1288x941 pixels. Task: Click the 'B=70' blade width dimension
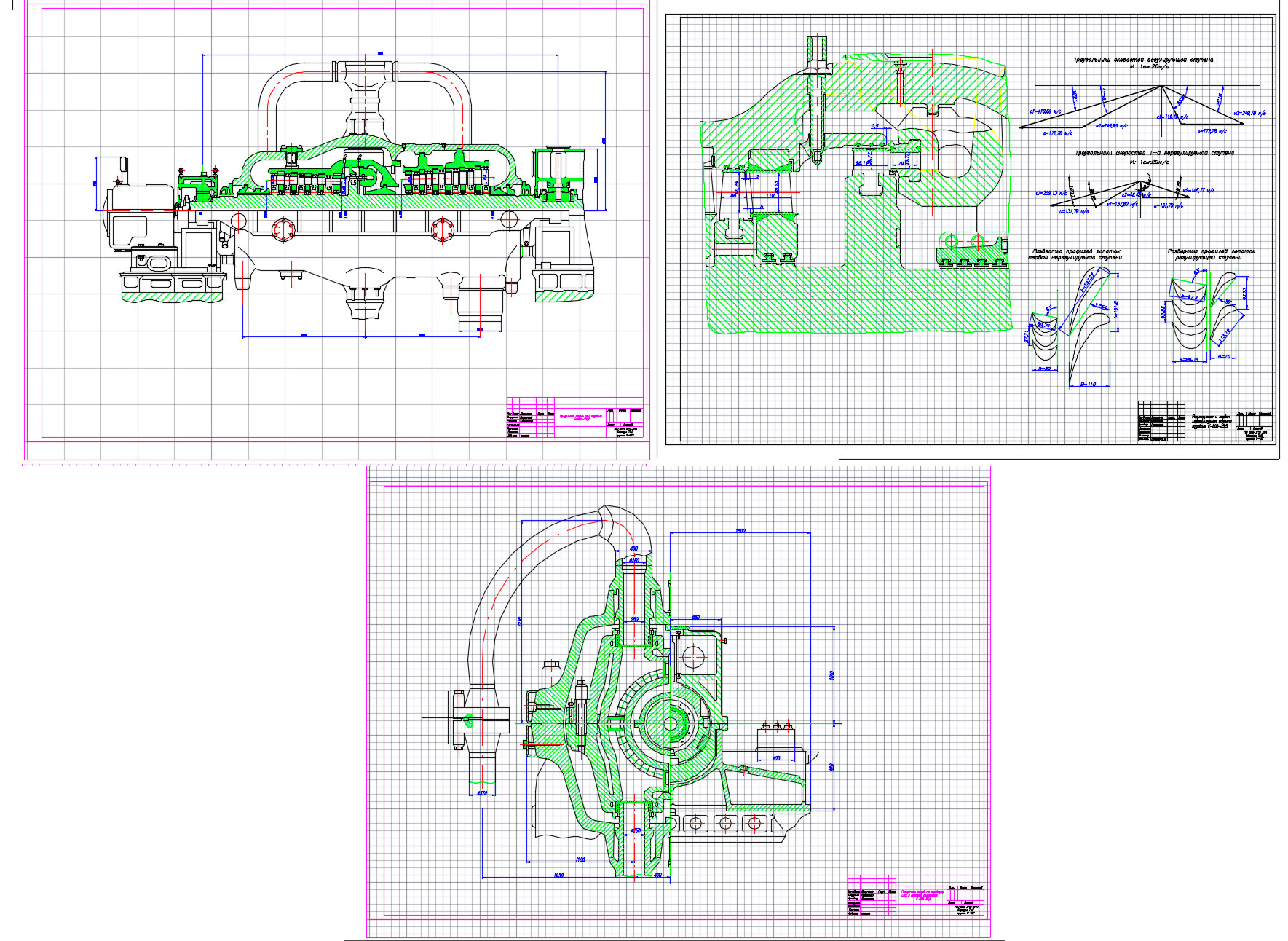1223,356
